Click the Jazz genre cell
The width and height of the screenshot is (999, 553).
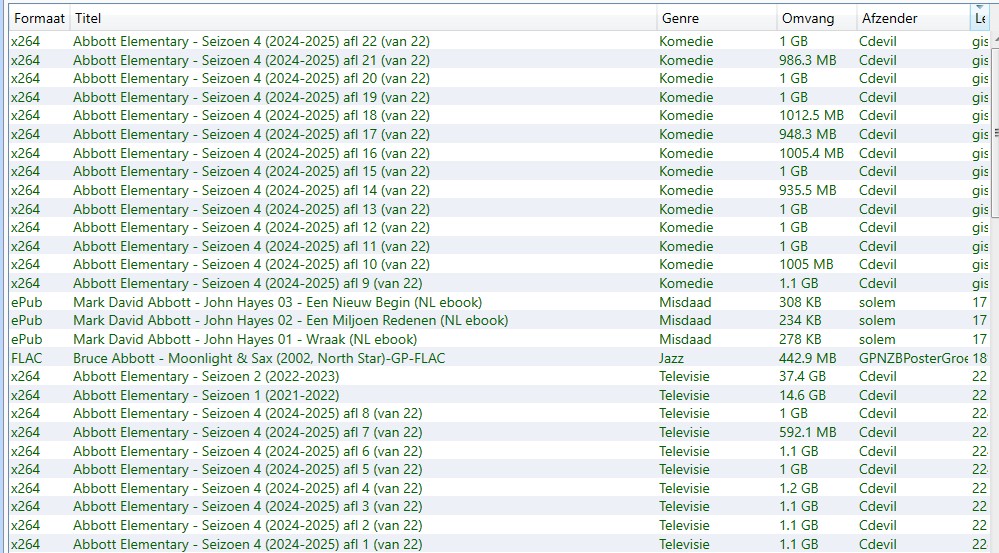(671, 358)
